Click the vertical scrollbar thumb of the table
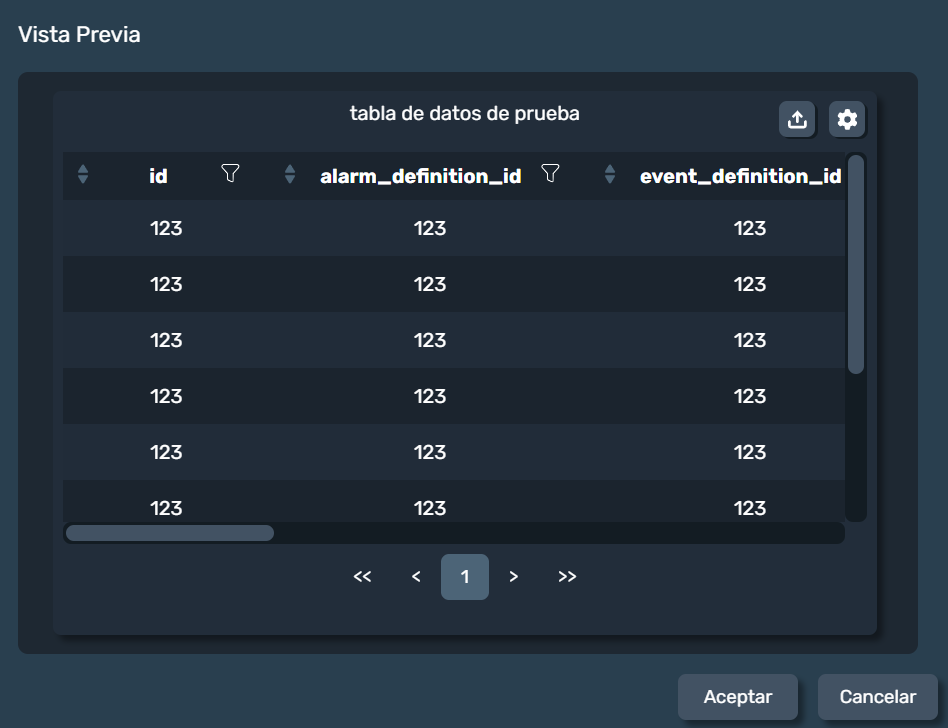Viewport: 948px width, 728px height. coord(855,264)
